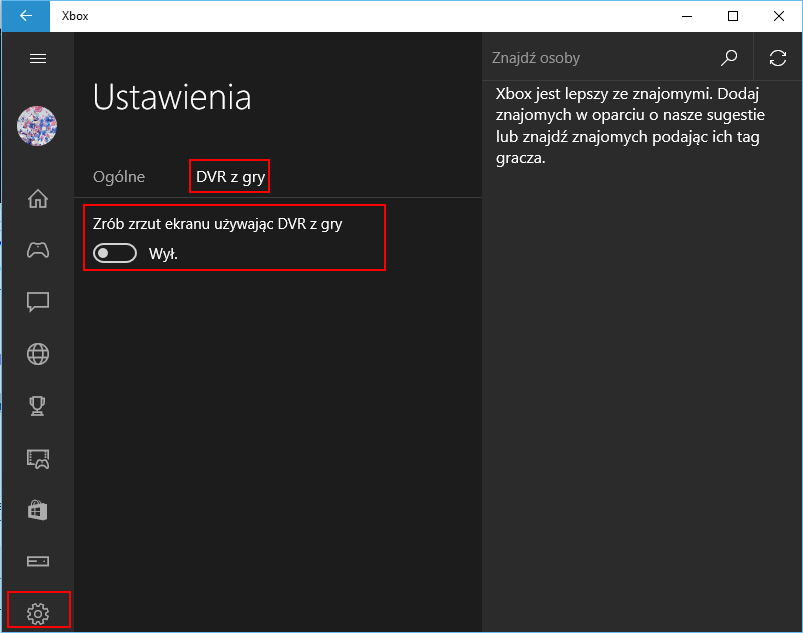The image size is (803, 633).
Task: Open Settings via the gear icon
Action: pos(38,613)
